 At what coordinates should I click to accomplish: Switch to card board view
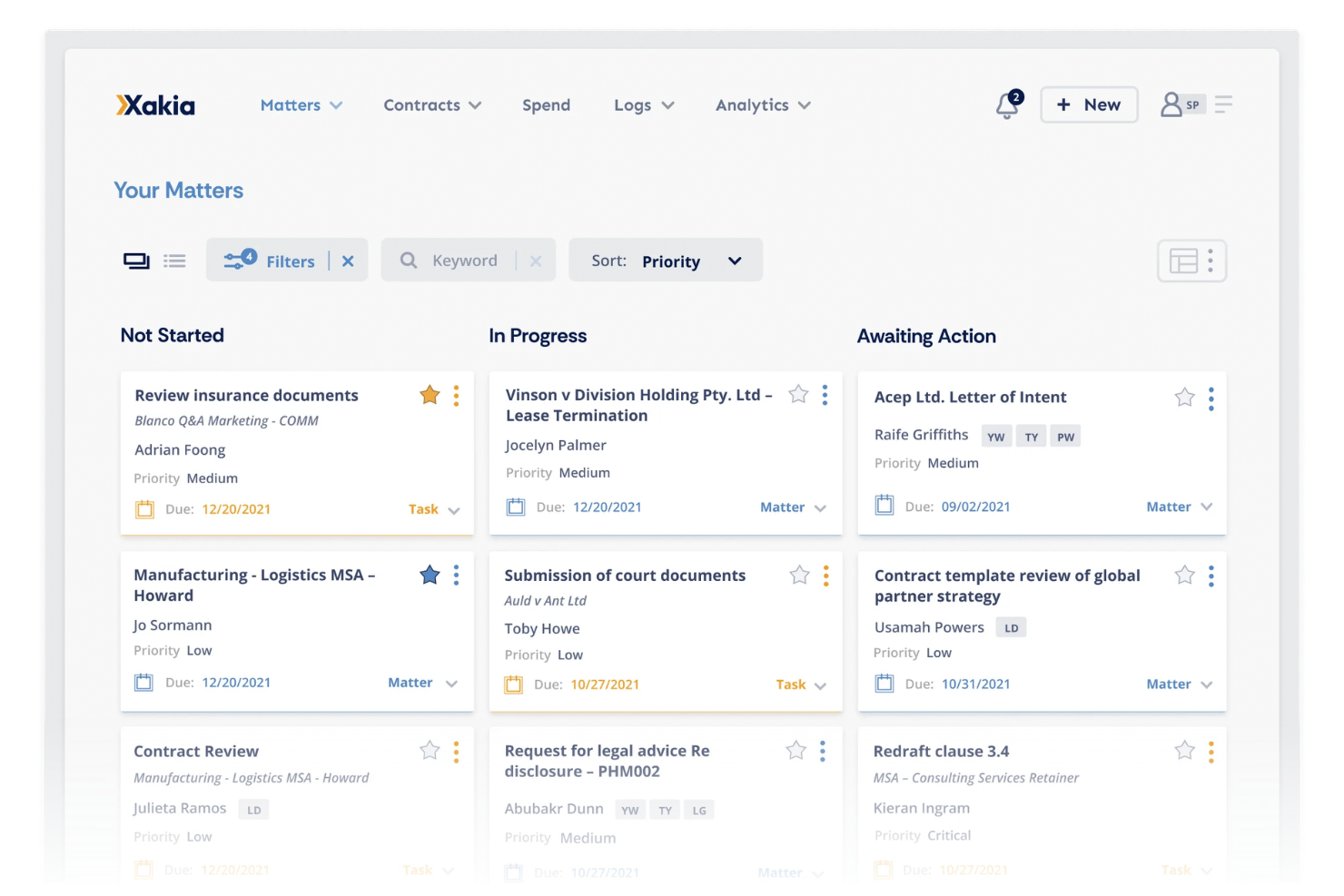pos(136,261)
